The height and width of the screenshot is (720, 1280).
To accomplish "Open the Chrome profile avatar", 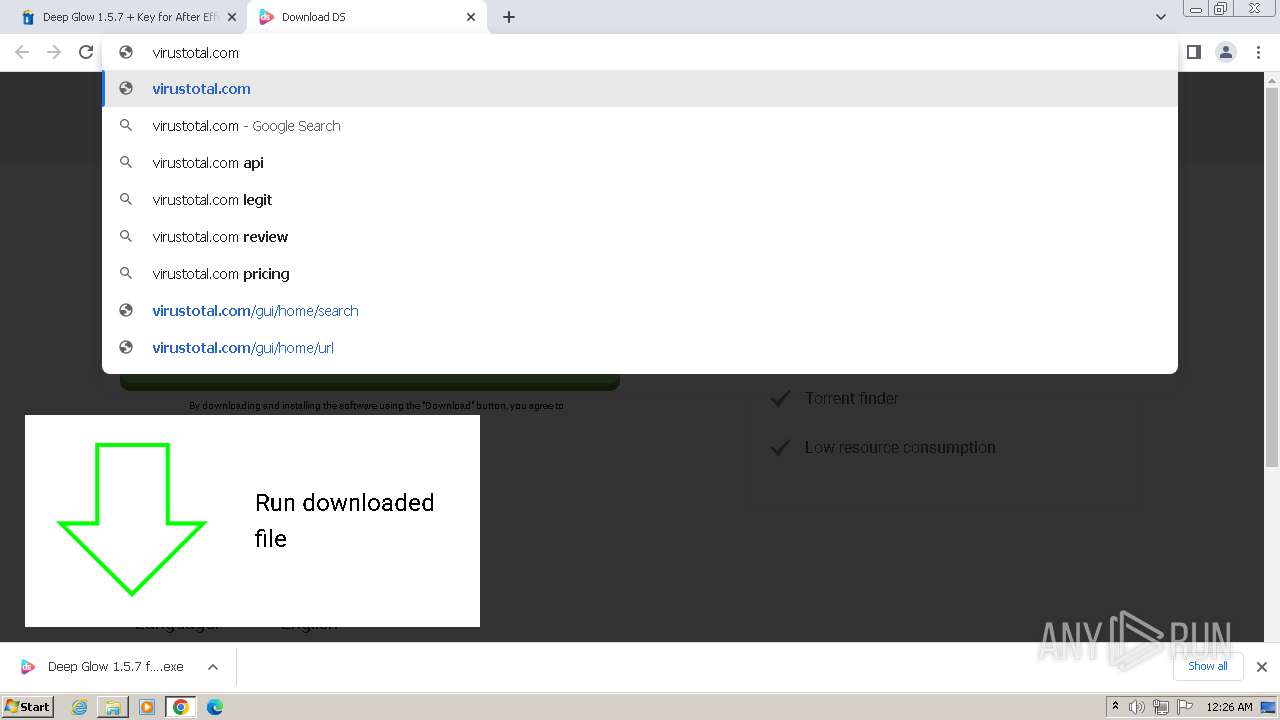I will [x=1226, y=52].
